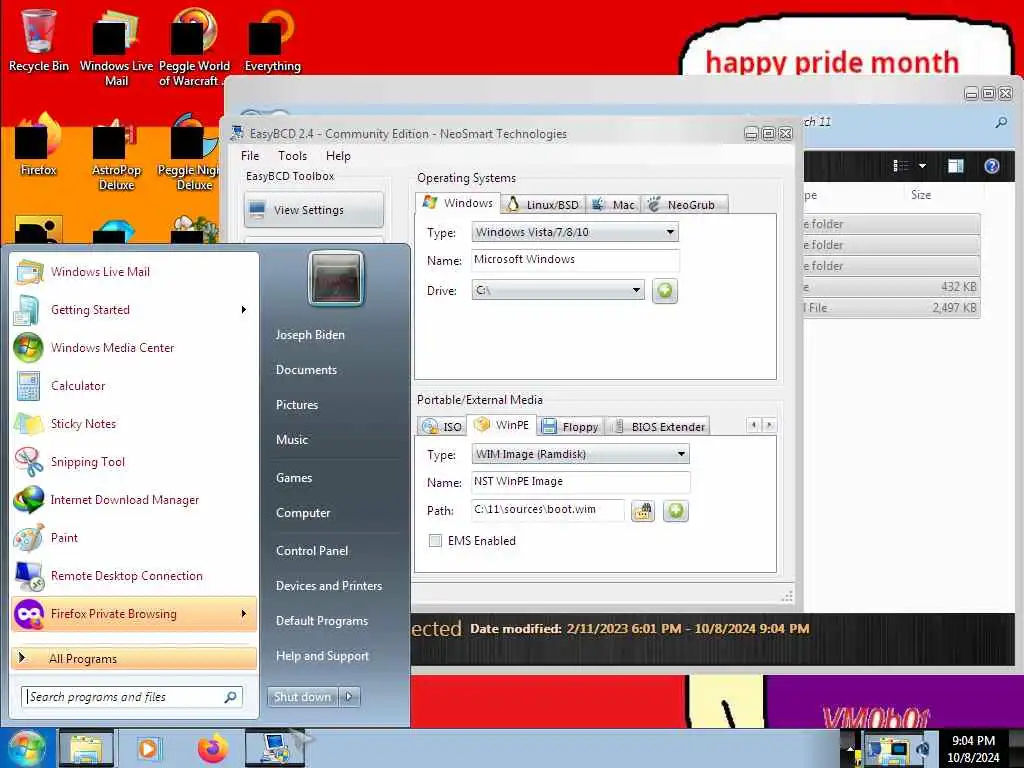Expand Getting Started submenu arrow
1024x768 pixels.
click(244, 310)
